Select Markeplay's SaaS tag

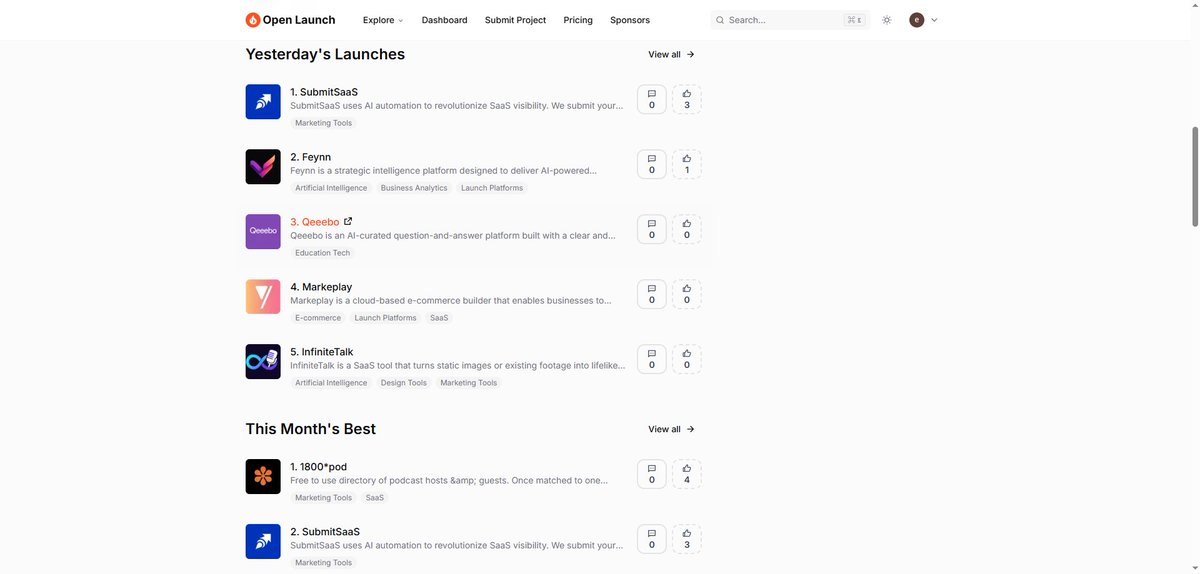pos(439,318)
